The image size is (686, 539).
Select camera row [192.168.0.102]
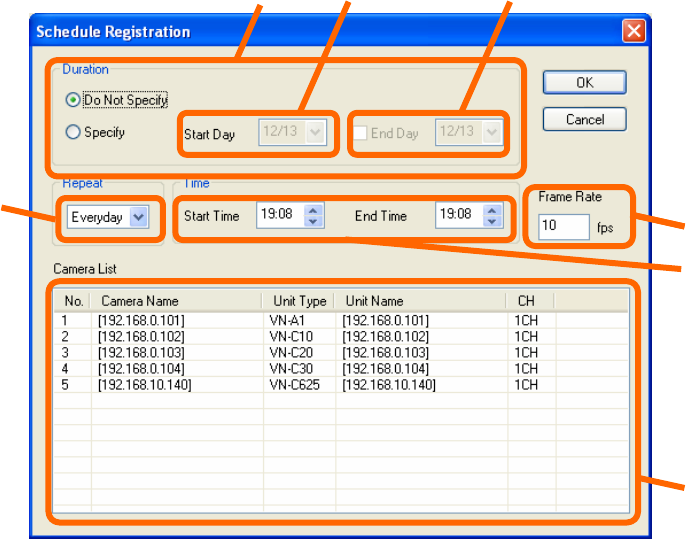coord(341,337)
